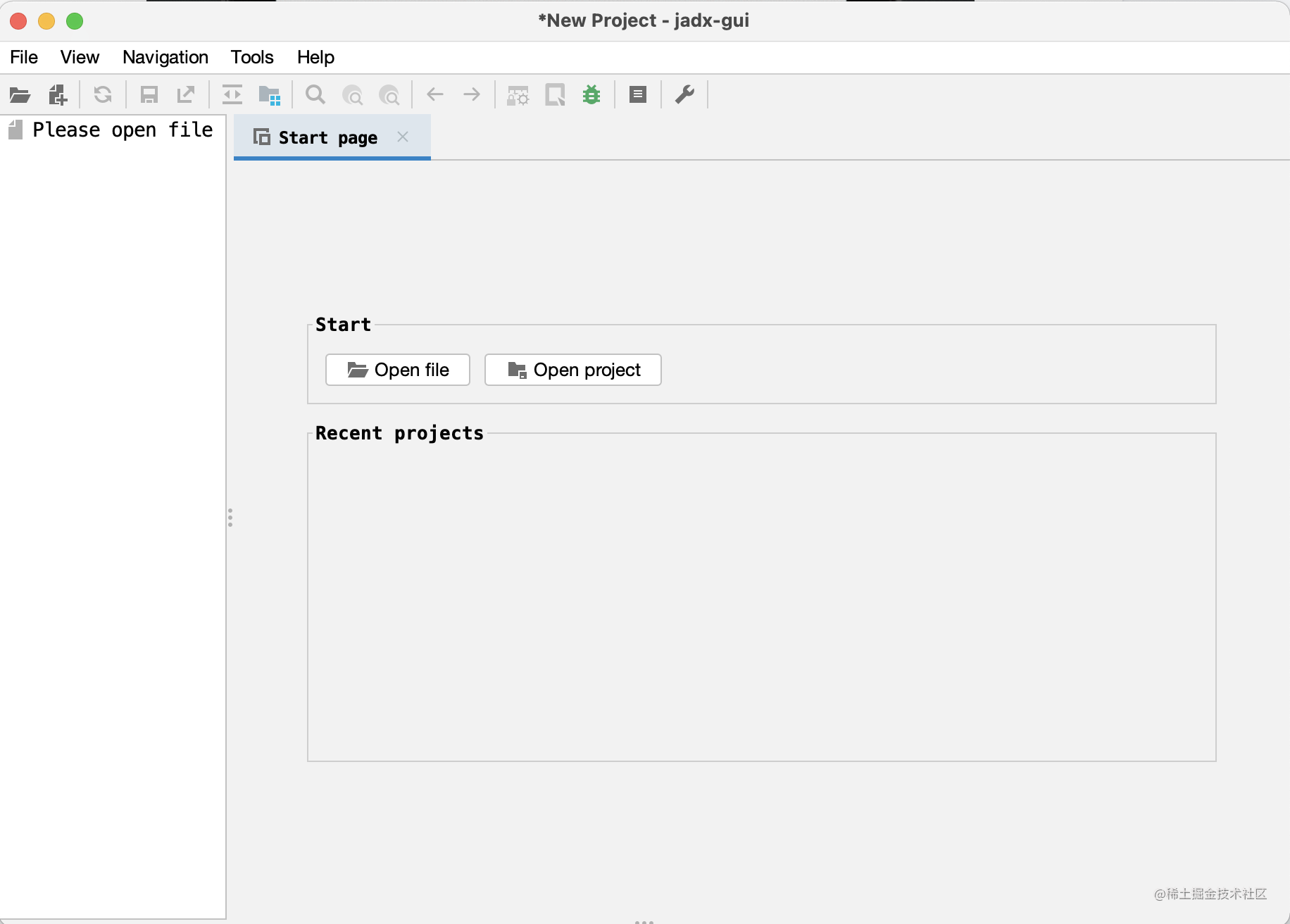1290x924 pixels.
Task: Open the View menu
Action: [80, 57]
